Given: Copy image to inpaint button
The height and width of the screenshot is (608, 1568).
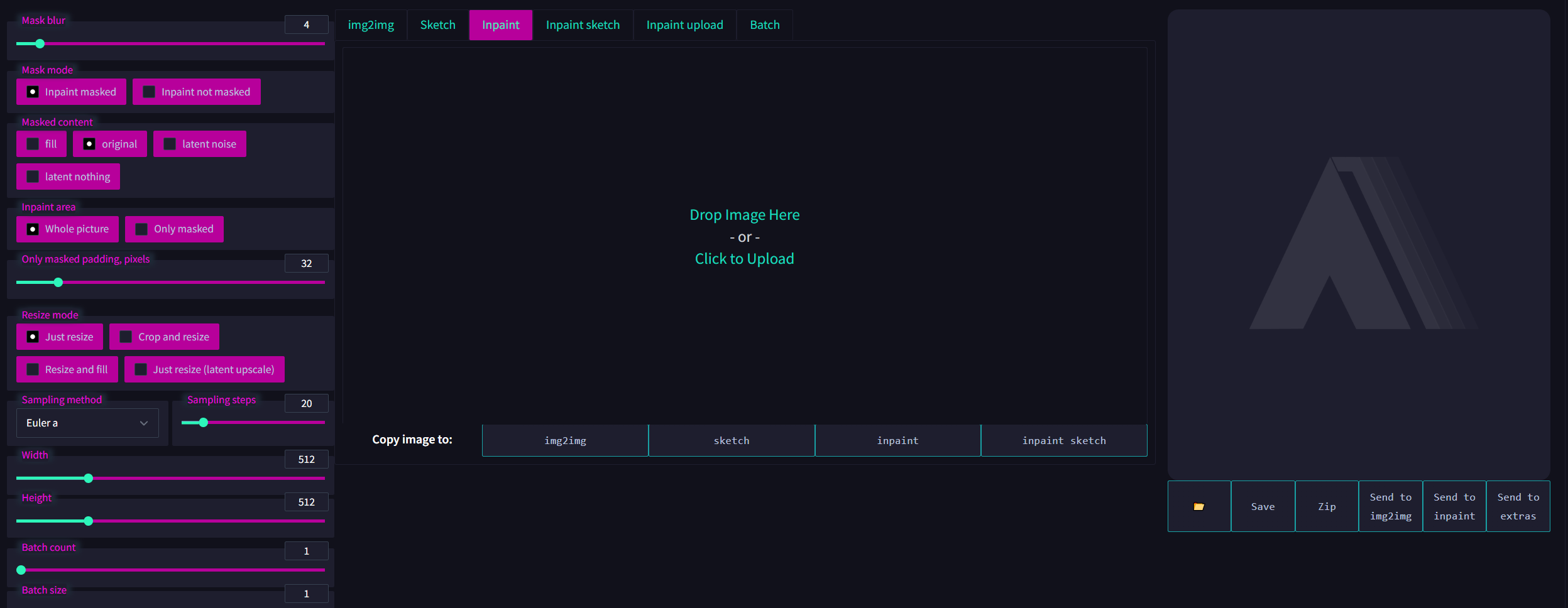Looking at the screenshot, I should tap(898, 440).
